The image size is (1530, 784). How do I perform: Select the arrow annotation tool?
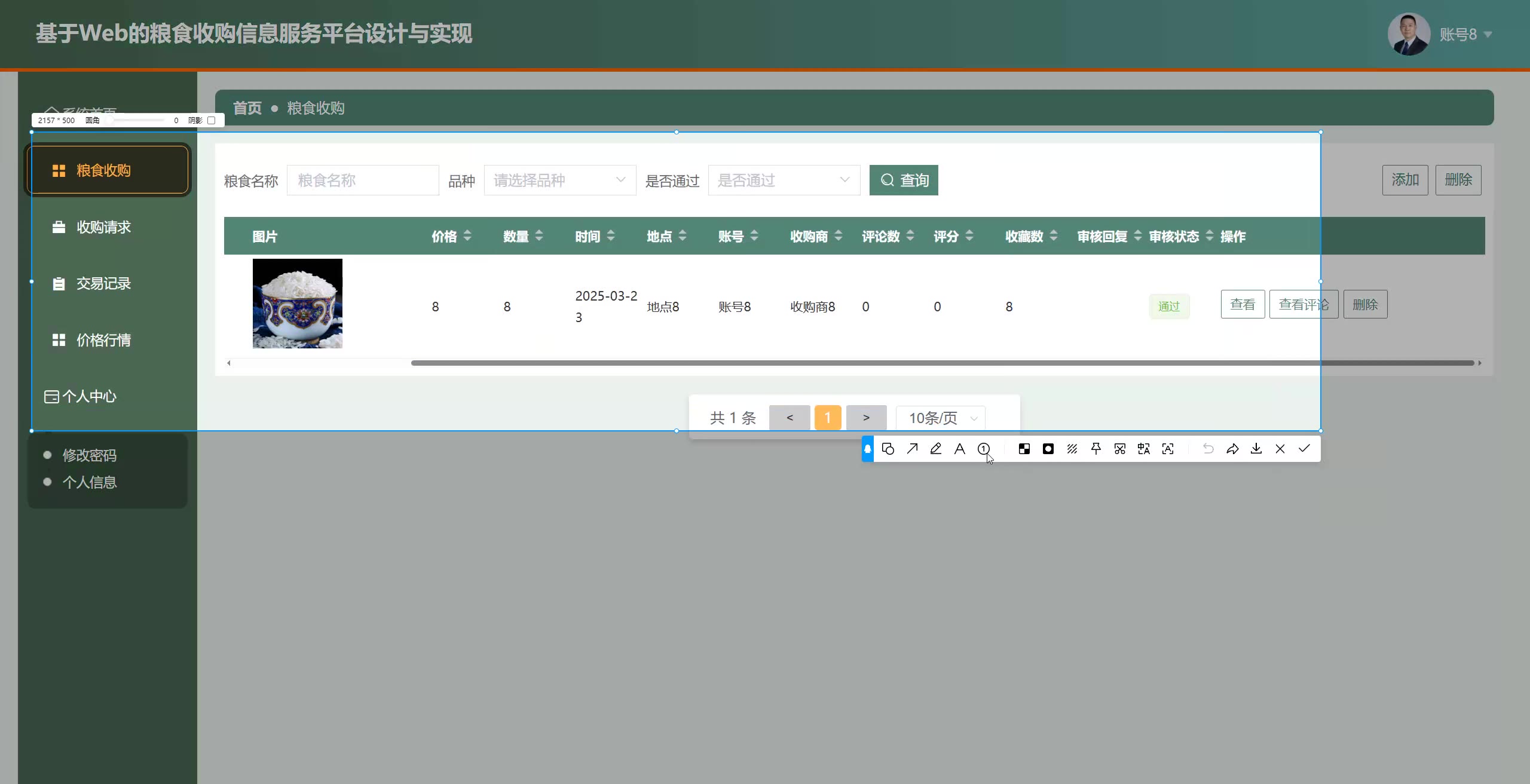pos(912,449)
